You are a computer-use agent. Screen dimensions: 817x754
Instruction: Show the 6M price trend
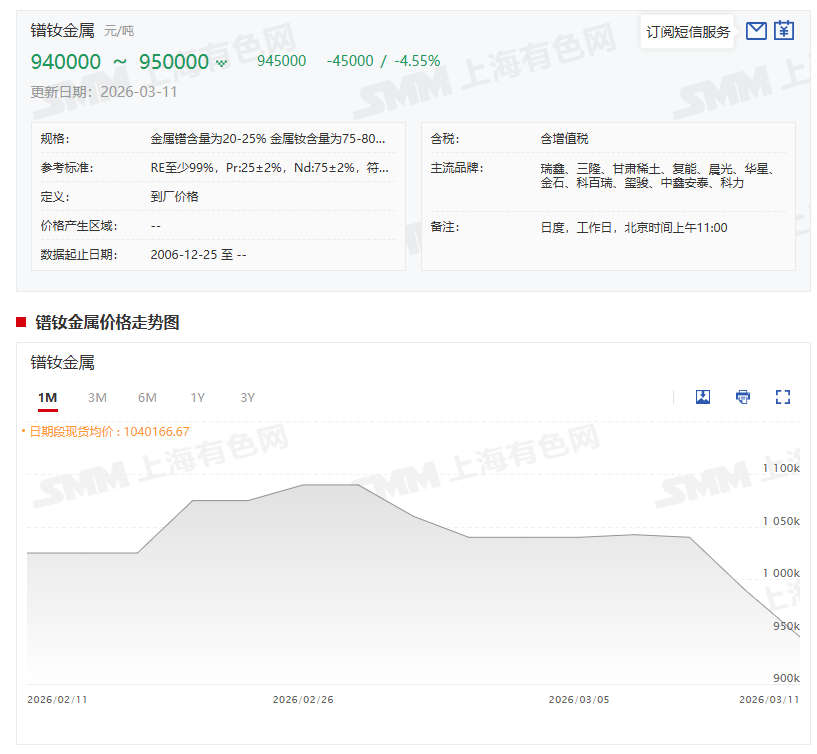147,398
